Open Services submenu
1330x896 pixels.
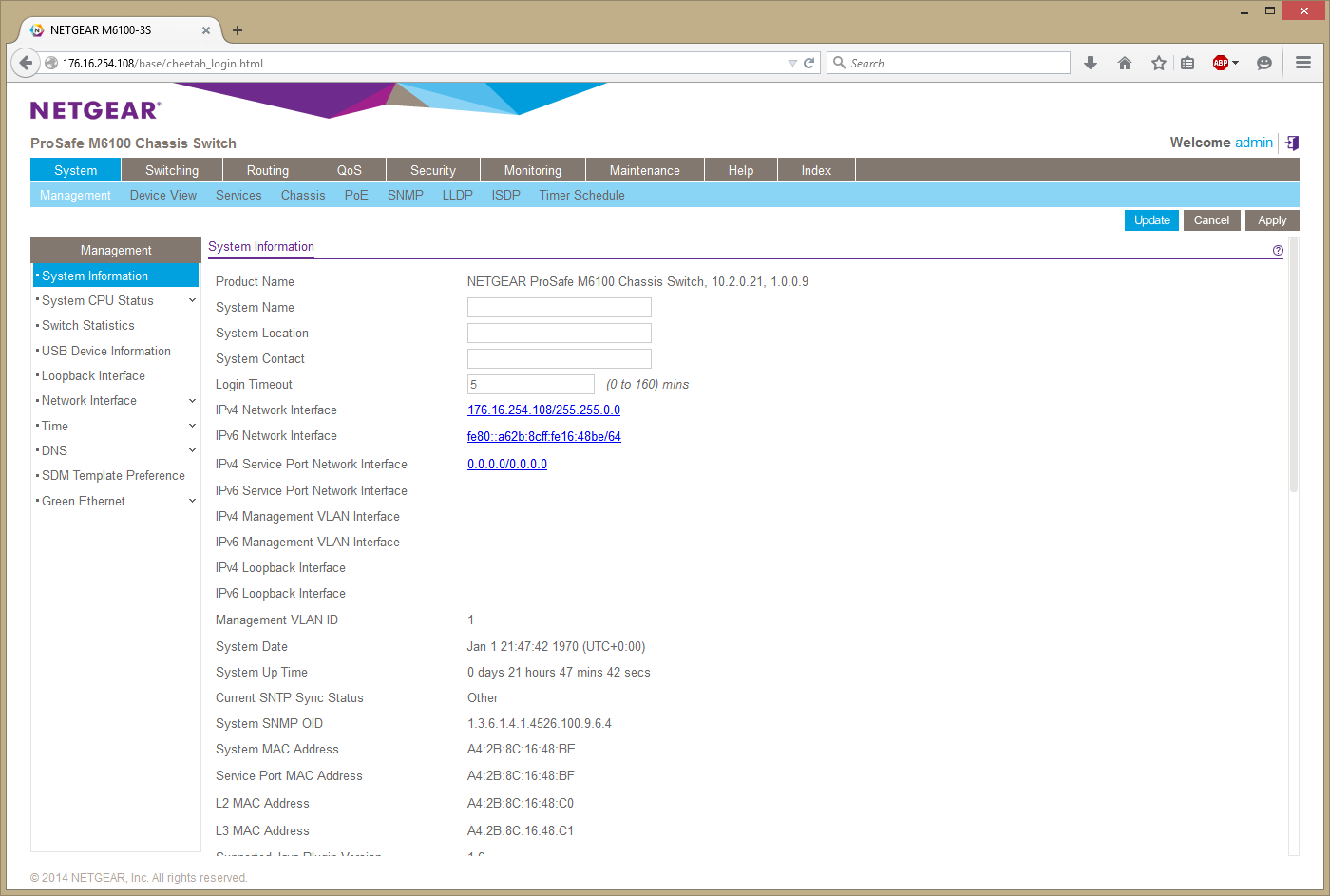(x=238, y=195)
